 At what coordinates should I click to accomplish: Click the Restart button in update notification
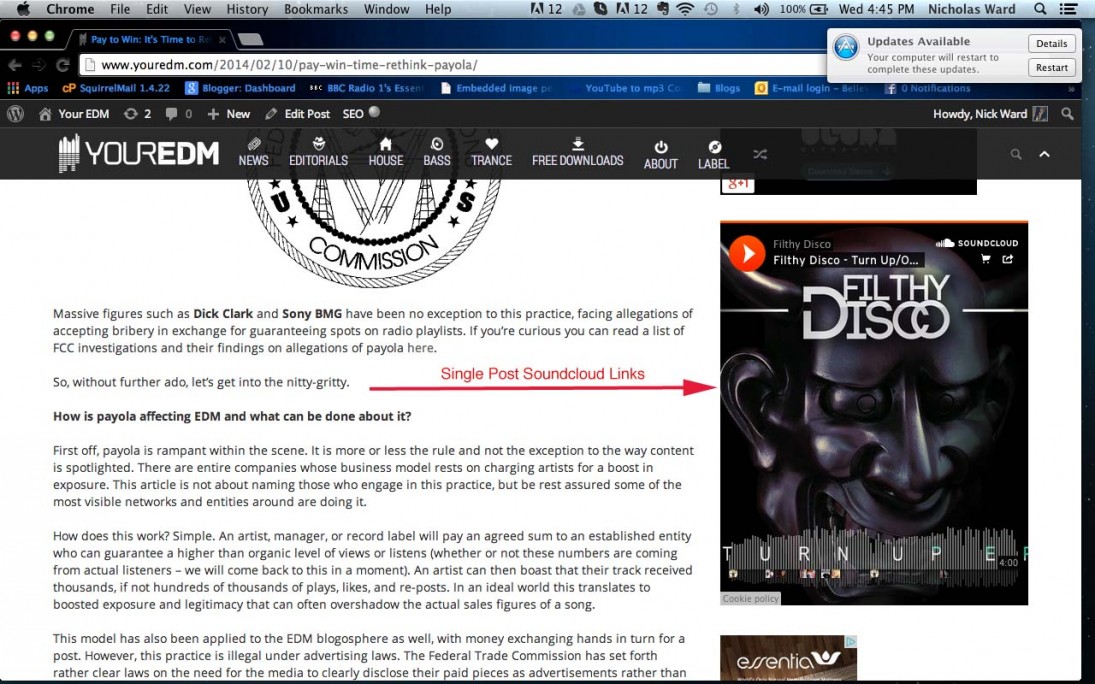[x=1051, y=68]
